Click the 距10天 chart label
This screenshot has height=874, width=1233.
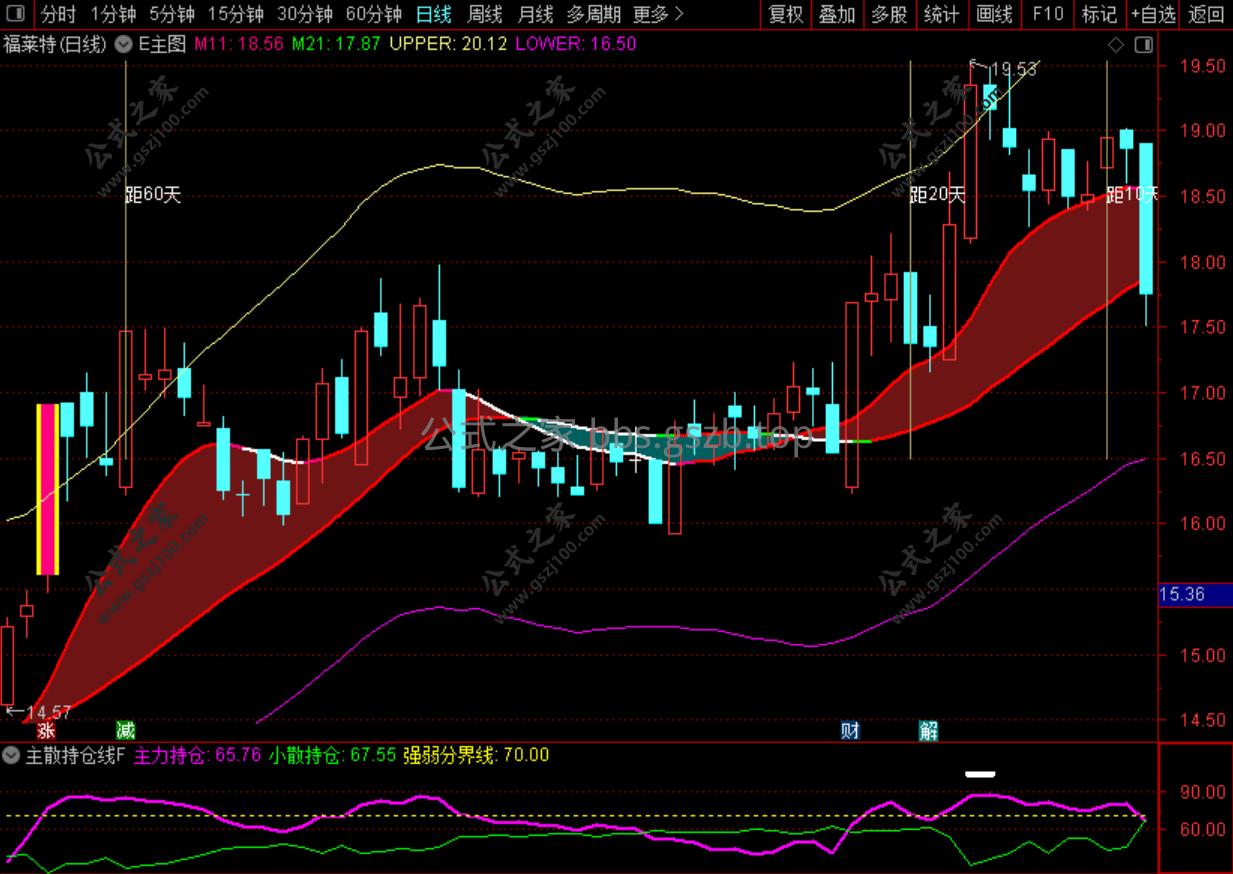tap(1133, 194)
